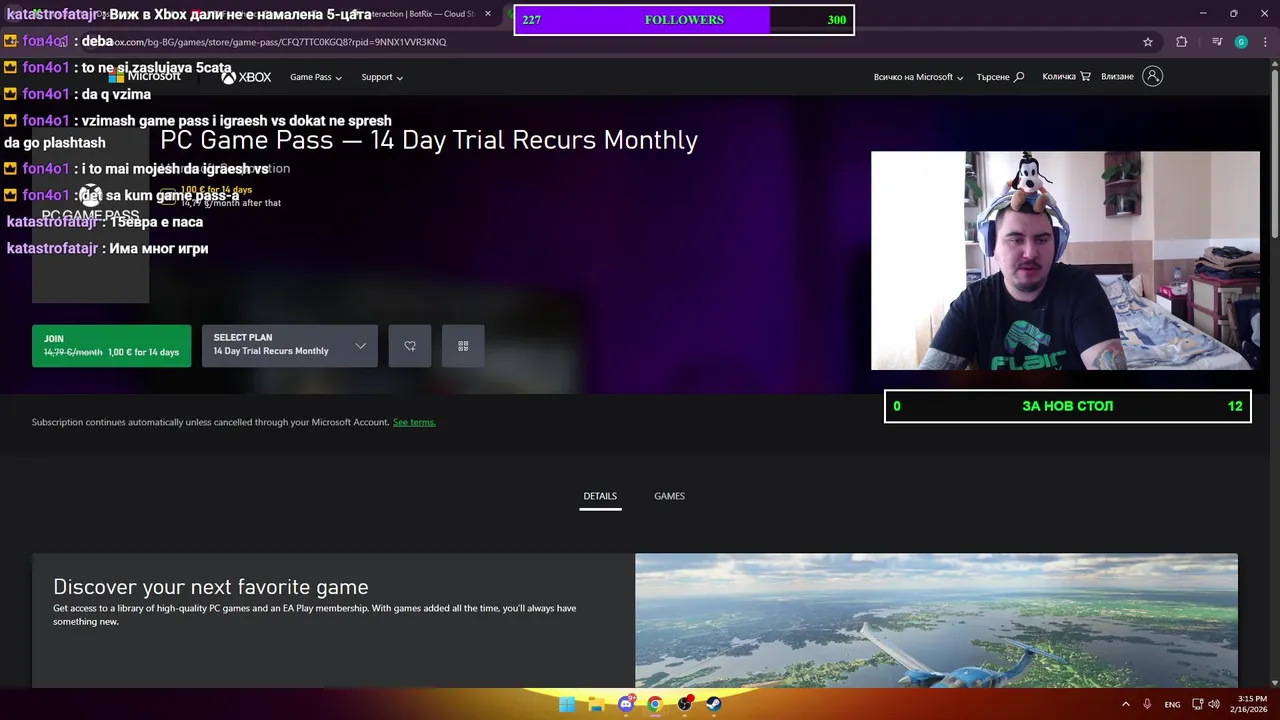This screenshot has width=1280, height=720.
Task: Open the 'See terms.' link
Action: [x=414, y=422]
